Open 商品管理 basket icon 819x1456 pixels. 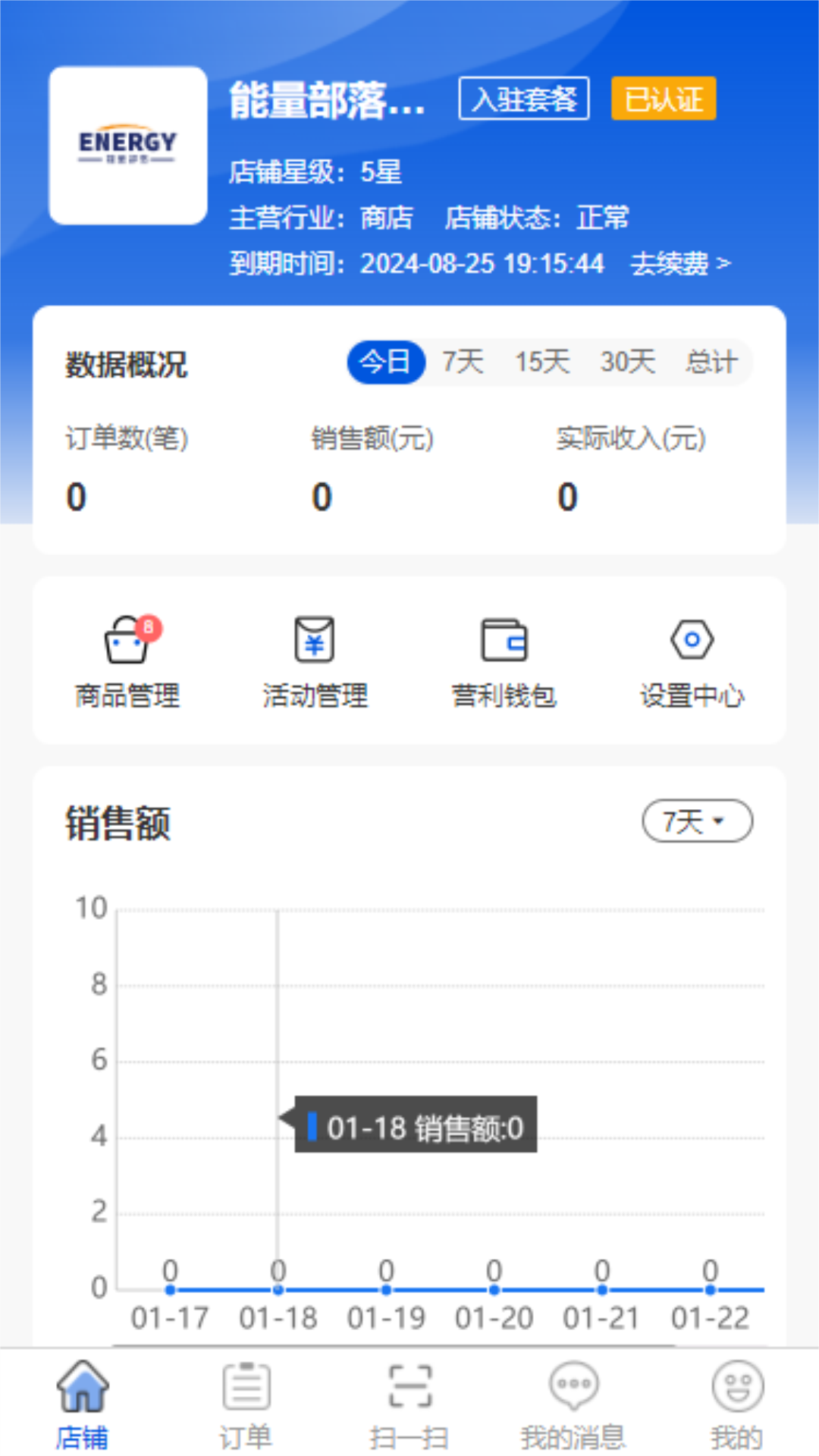pyautogui.click(x=127, y=640)
